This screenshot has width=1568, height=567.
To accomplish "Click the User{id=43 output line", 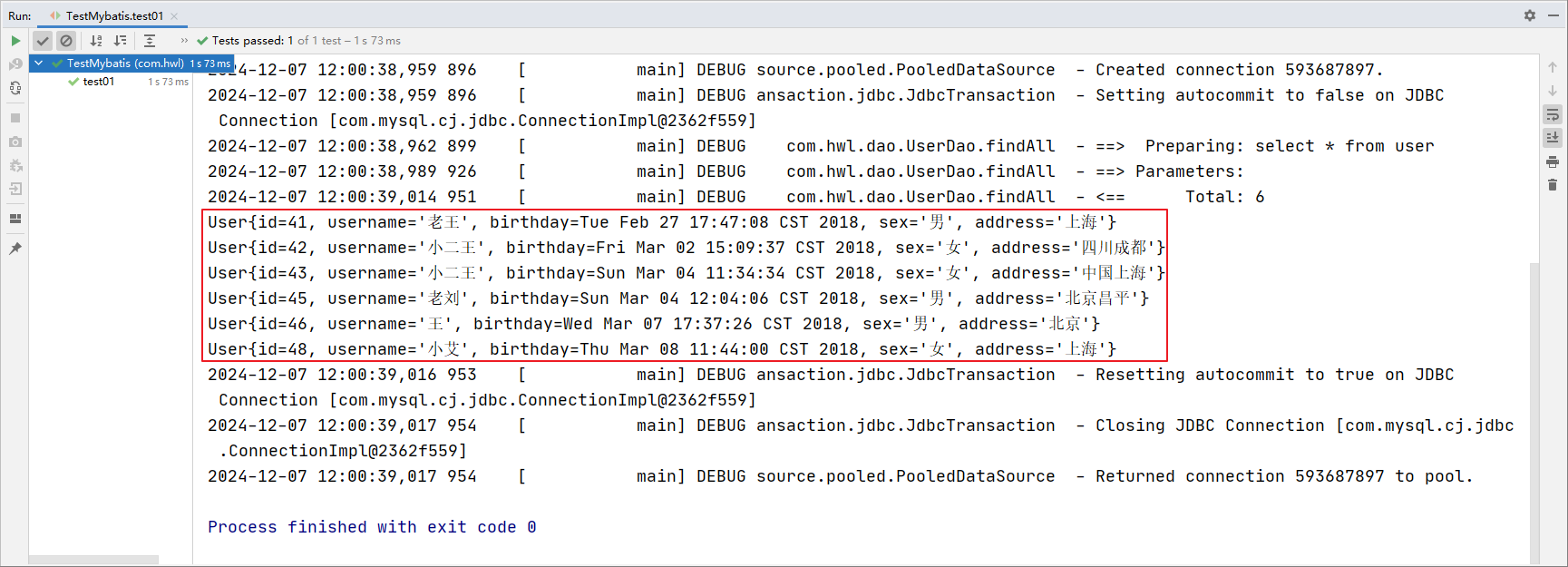I will (x=686, y=273).
